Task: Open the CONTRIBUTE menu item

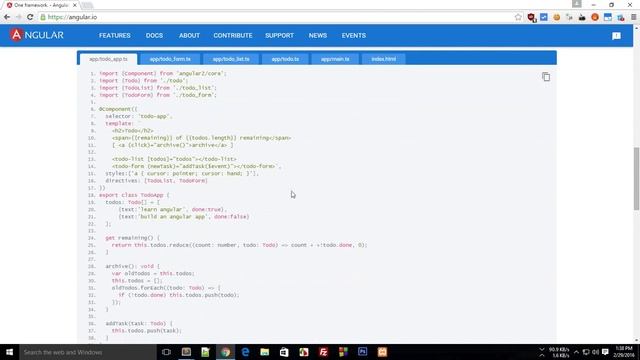Action: point(233,36)
